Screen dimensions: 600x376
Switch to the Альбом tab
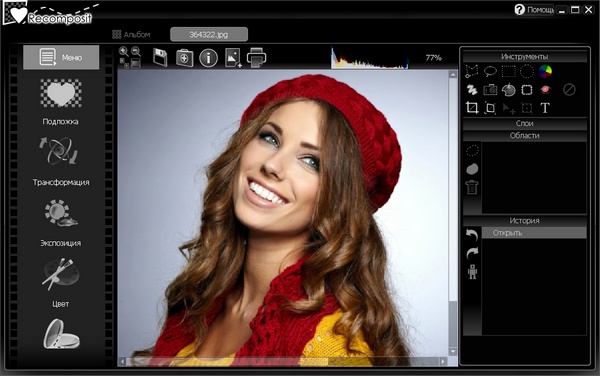pyautogui.click(x=131, y=34)
